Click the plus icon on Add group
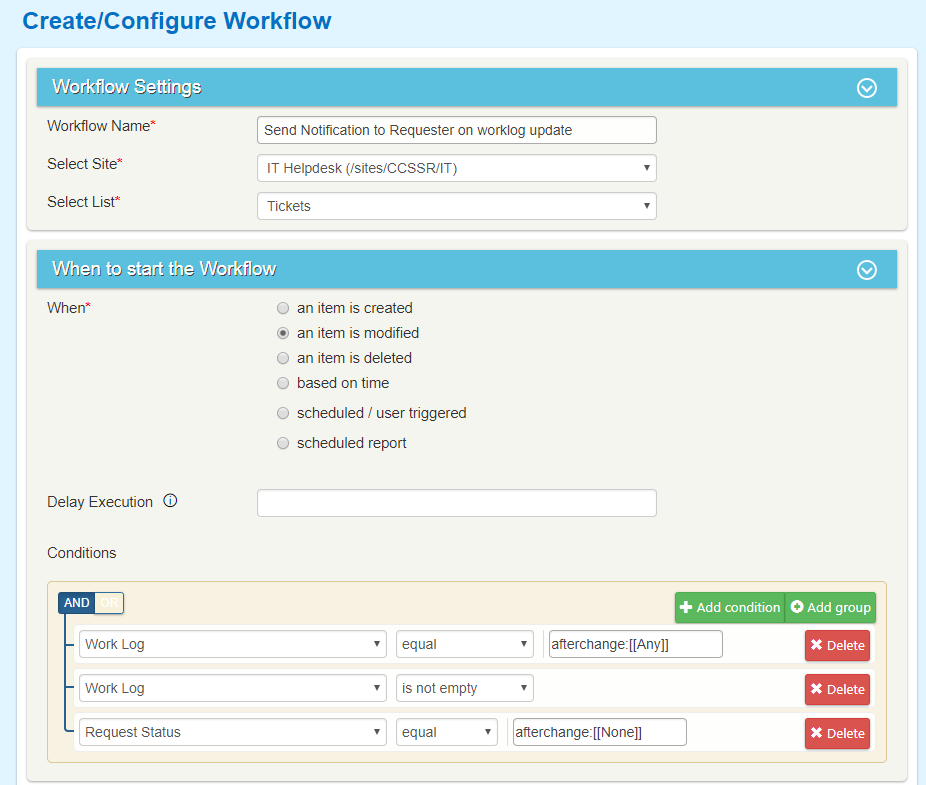The image size is (926, 785). click(796, 607)
